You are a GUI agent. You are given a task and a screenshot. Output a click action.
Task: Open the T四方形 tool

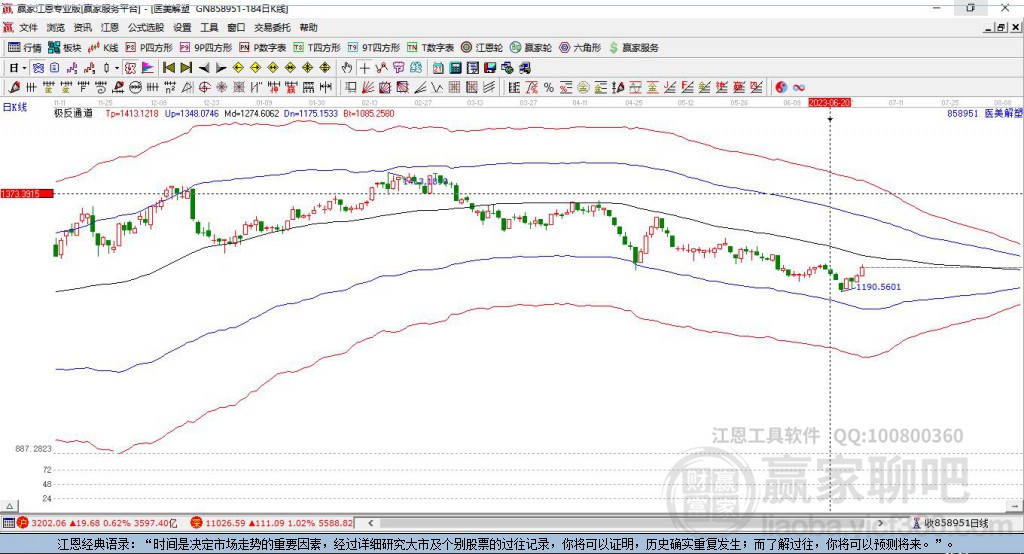[317, 48]
